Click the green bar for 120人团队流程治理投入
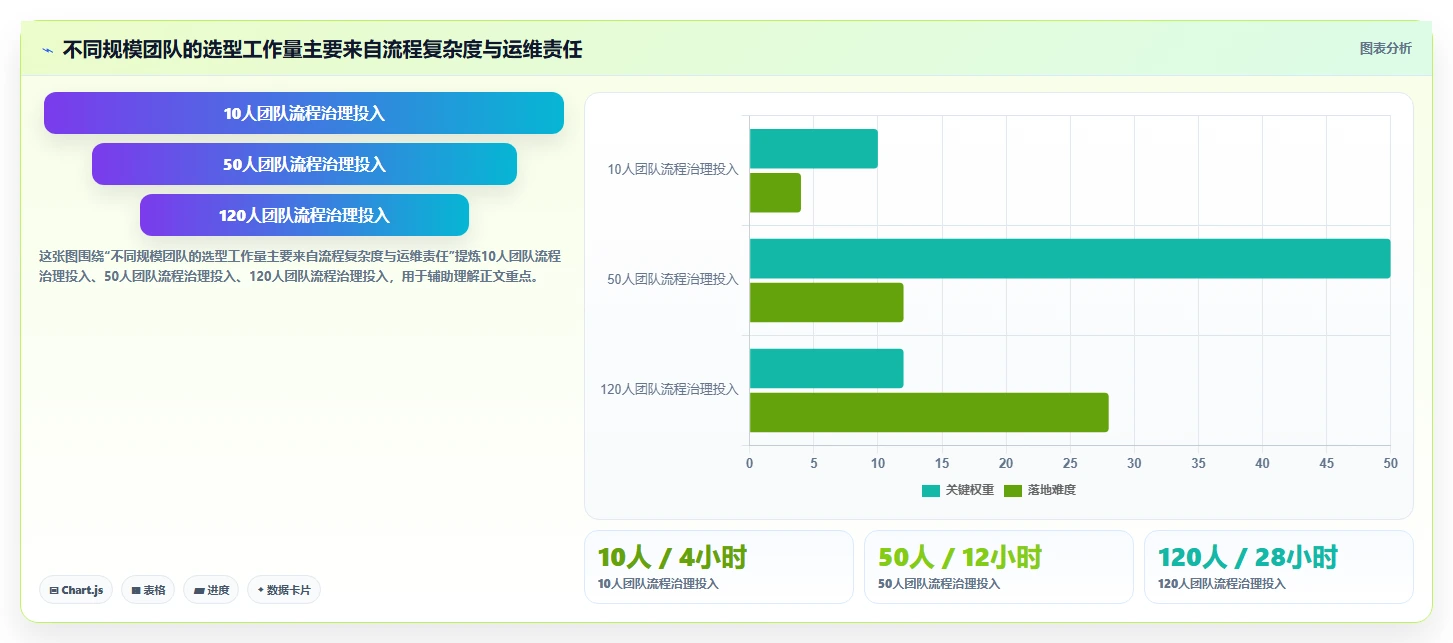Image resolution: width=1453 pixels, height=643 pixels. [929, 412]
